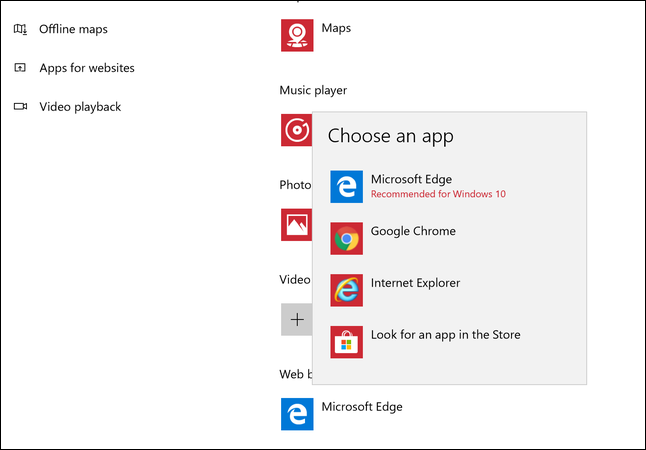
Task: Click the Maps app icon
Action: pyautogui.click(x=296, y=35)
